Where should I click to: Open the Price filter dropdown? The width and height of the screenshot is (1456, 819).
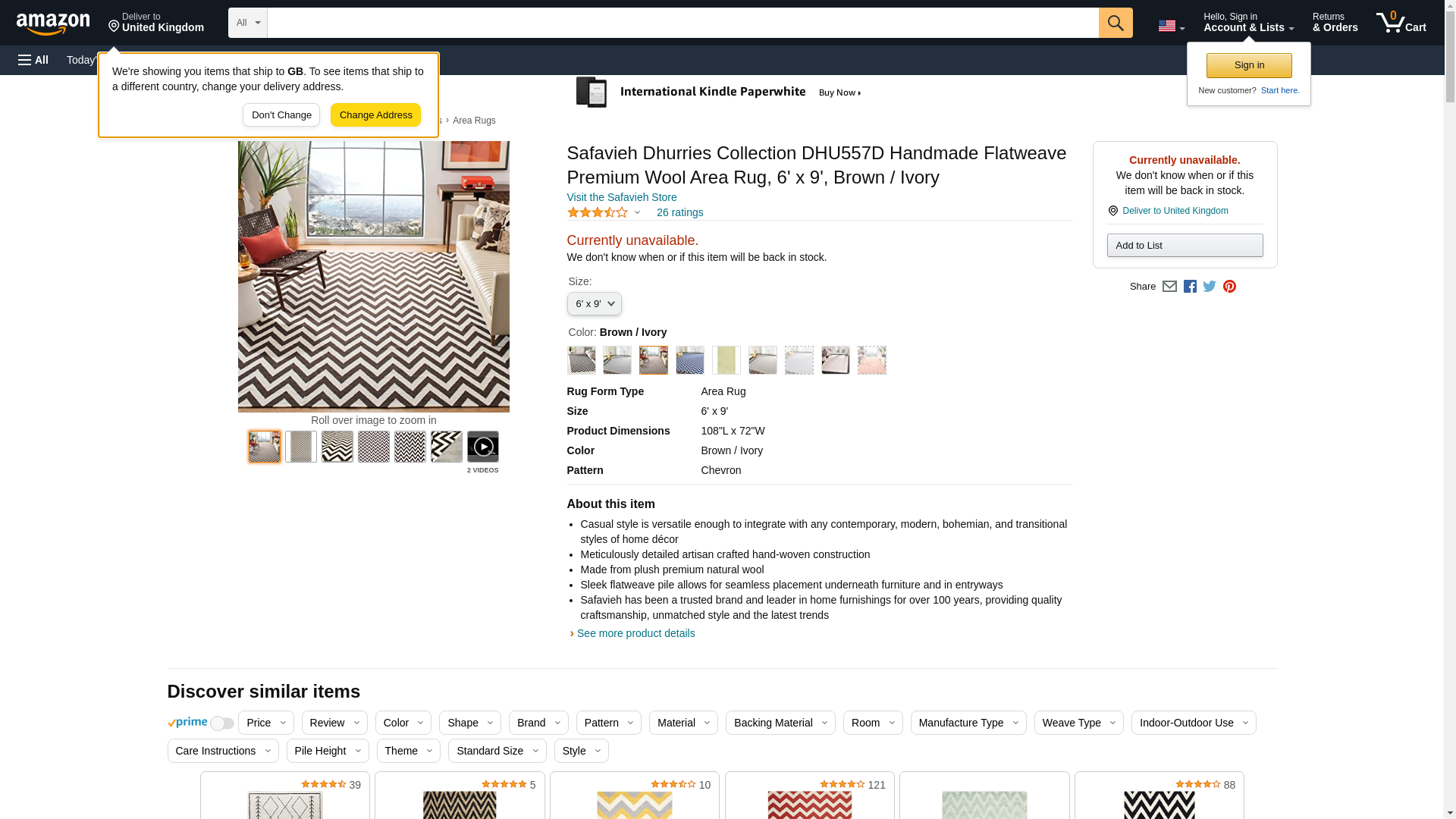click(265, 723)
